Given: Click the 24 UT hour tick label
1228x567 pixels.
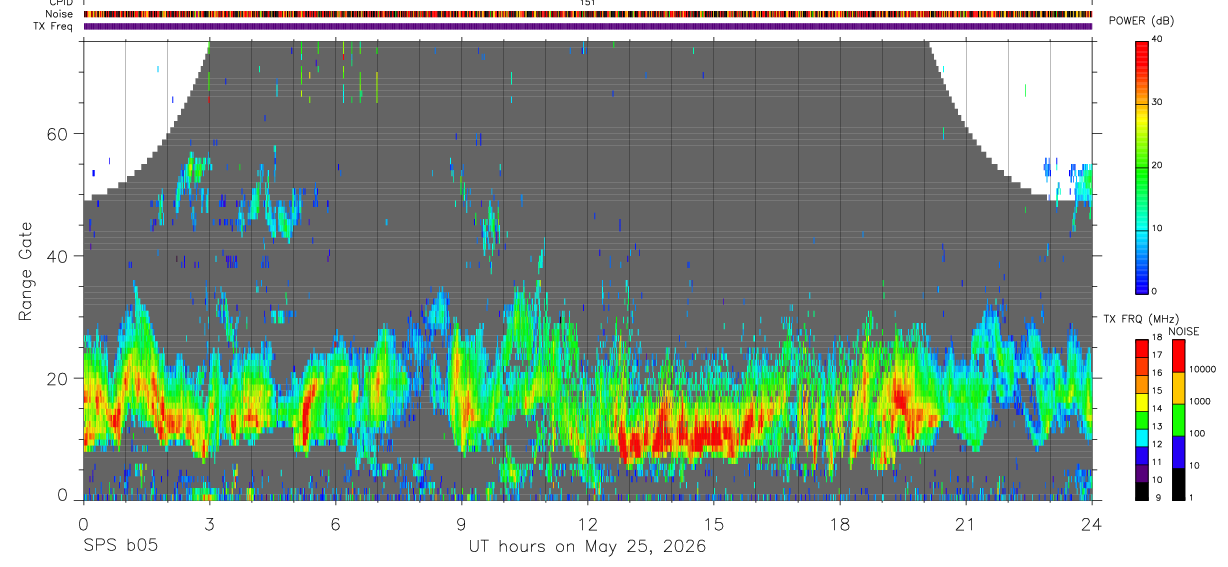Looking at the screenshot, I should [x=1092, y=524].
